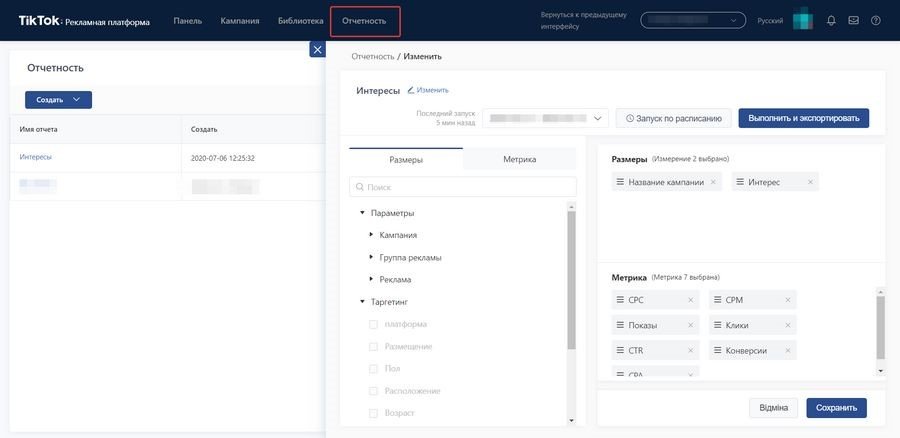Click Выполнить и экспортировать button
Viewport: 900px width, 438px height.
coord(804,118)
